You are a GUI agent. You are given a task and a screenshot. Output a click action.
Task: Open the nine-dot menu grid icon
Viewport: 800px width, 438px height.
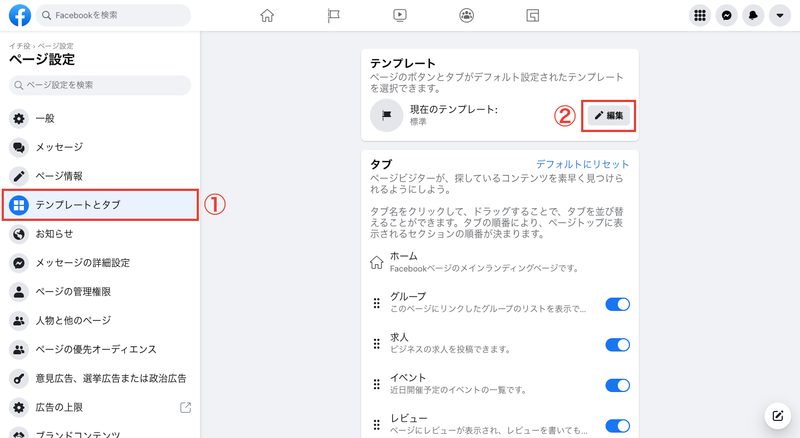tap(700, 15)
